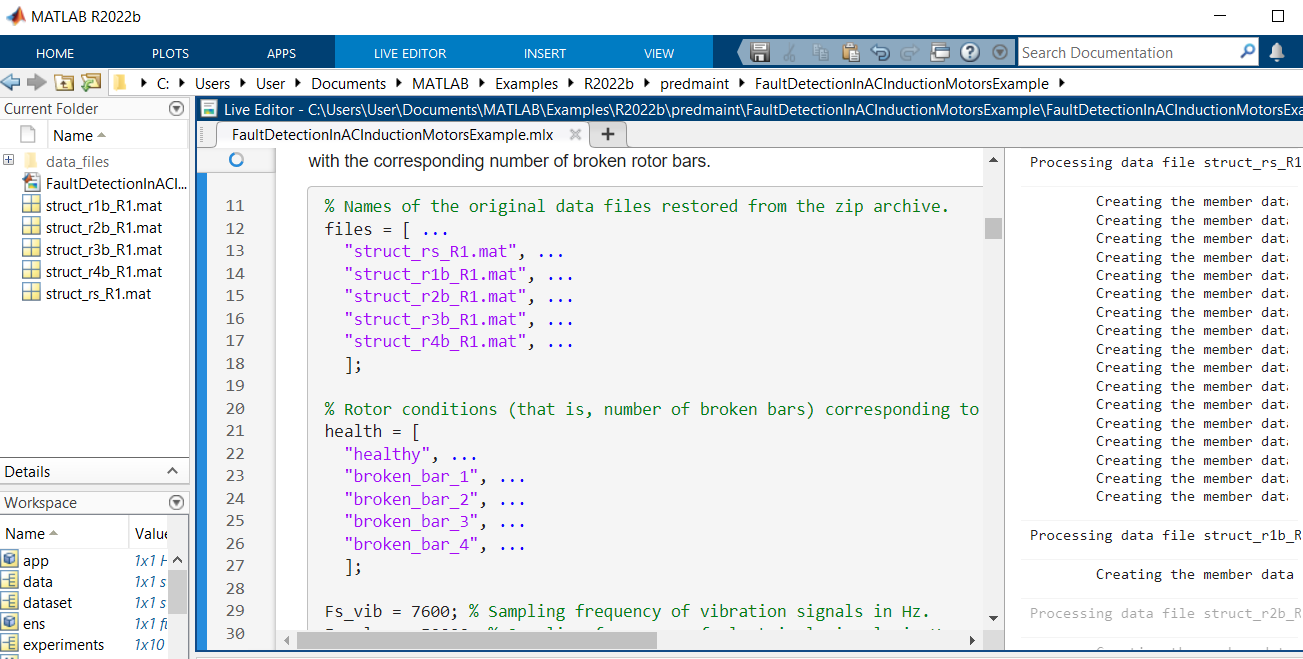Expand the data_files folder tree node
The width and height of the screenshot is (1303, 659).
[8, 160]
